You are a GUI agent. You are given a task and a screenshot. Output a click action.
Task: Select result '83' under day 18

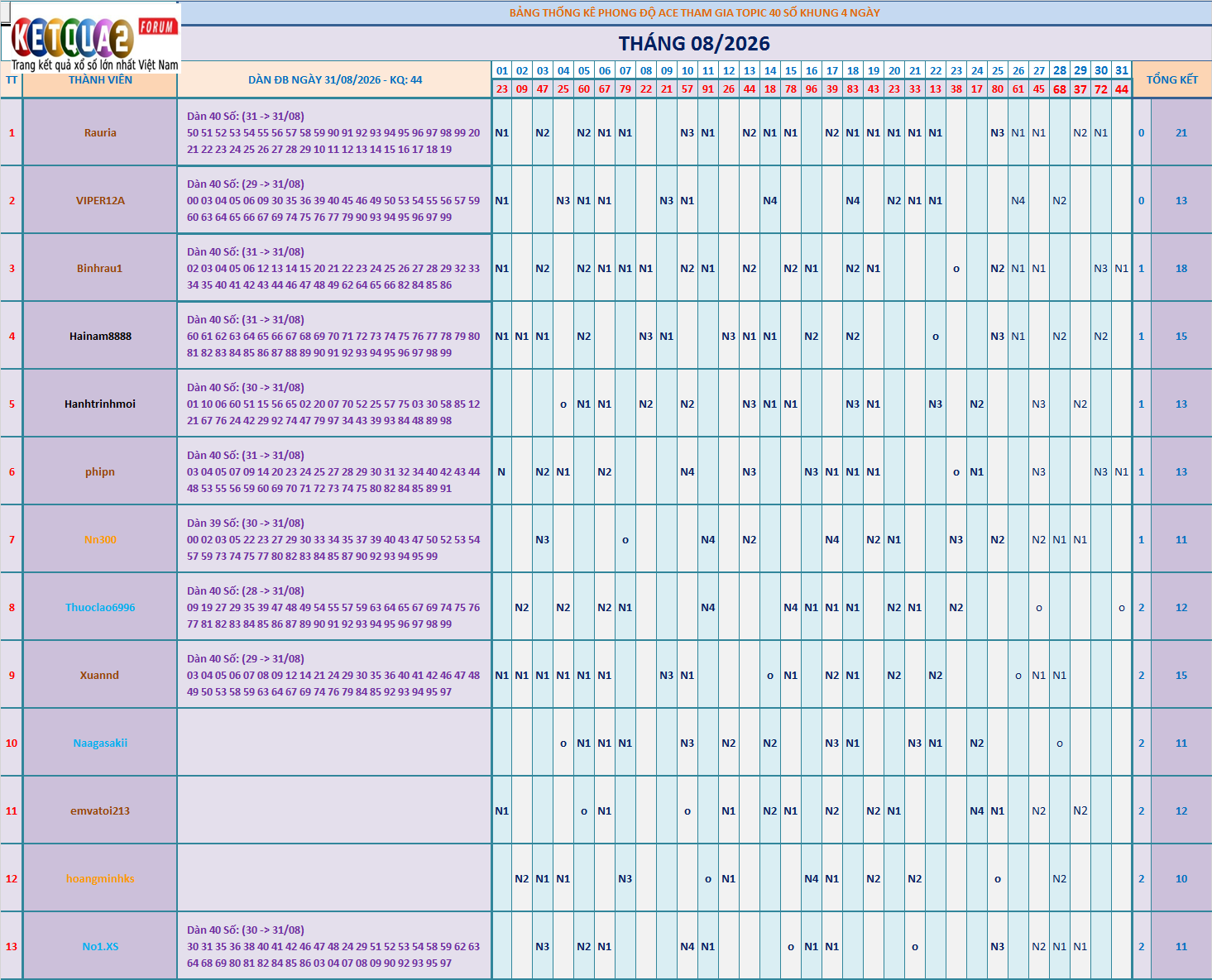[853, 89]
